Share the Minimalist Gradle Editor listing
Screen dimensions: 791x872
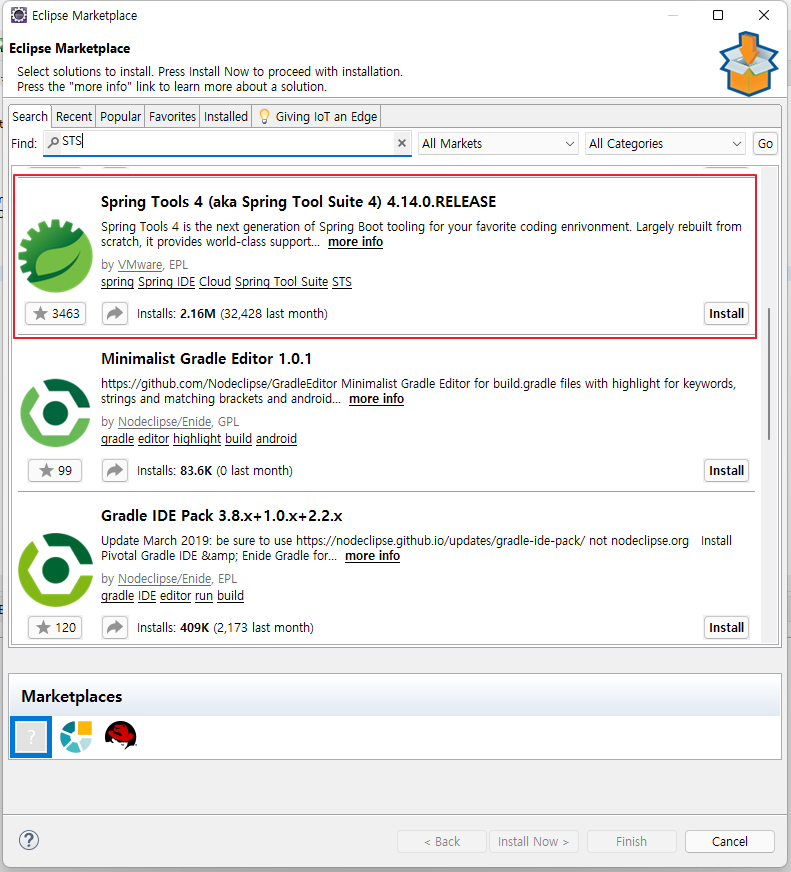[115, 470]
